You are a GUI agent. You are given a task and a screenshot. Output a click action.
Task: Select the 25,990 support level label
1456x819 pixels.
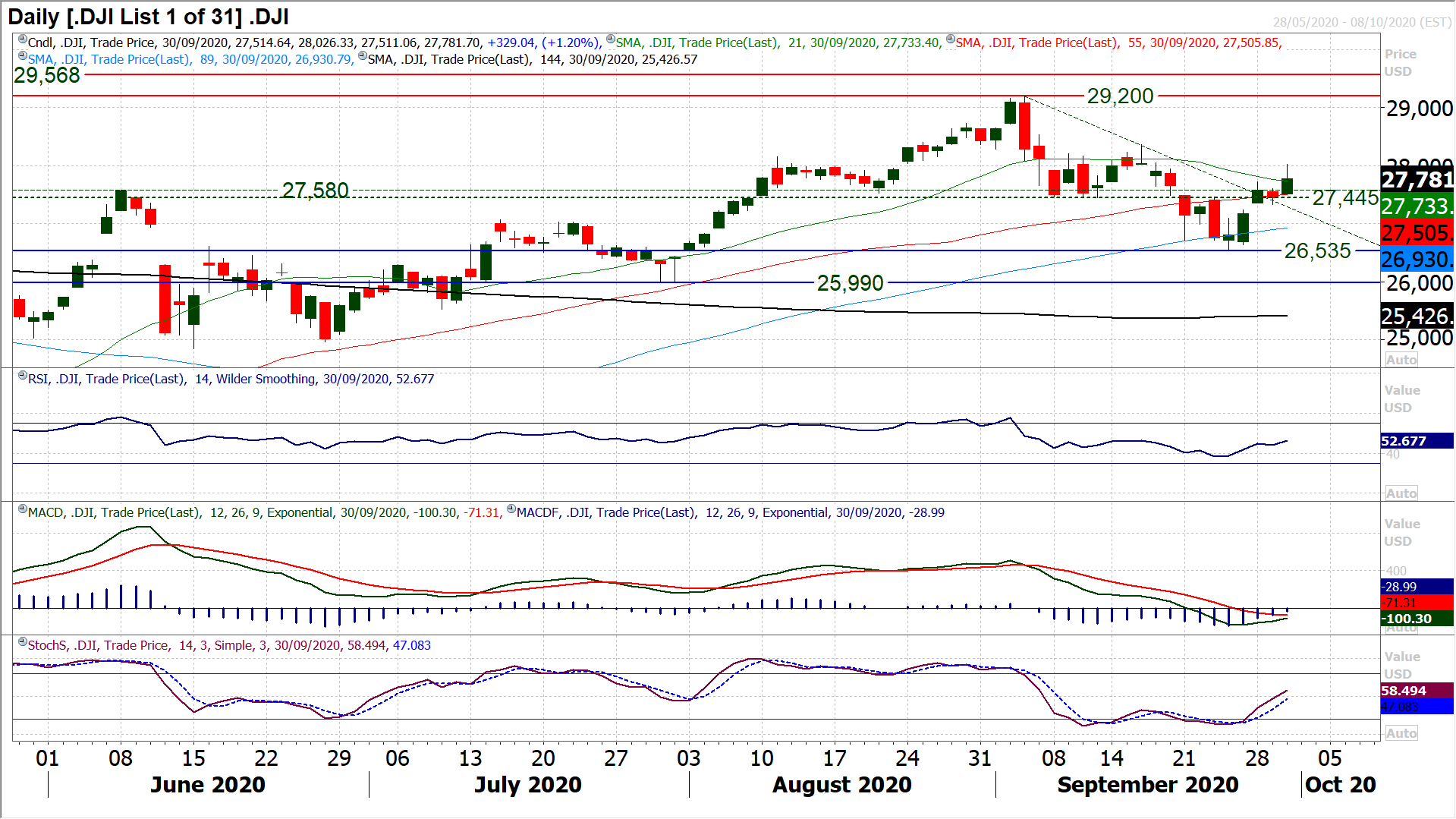pos(850,283)
